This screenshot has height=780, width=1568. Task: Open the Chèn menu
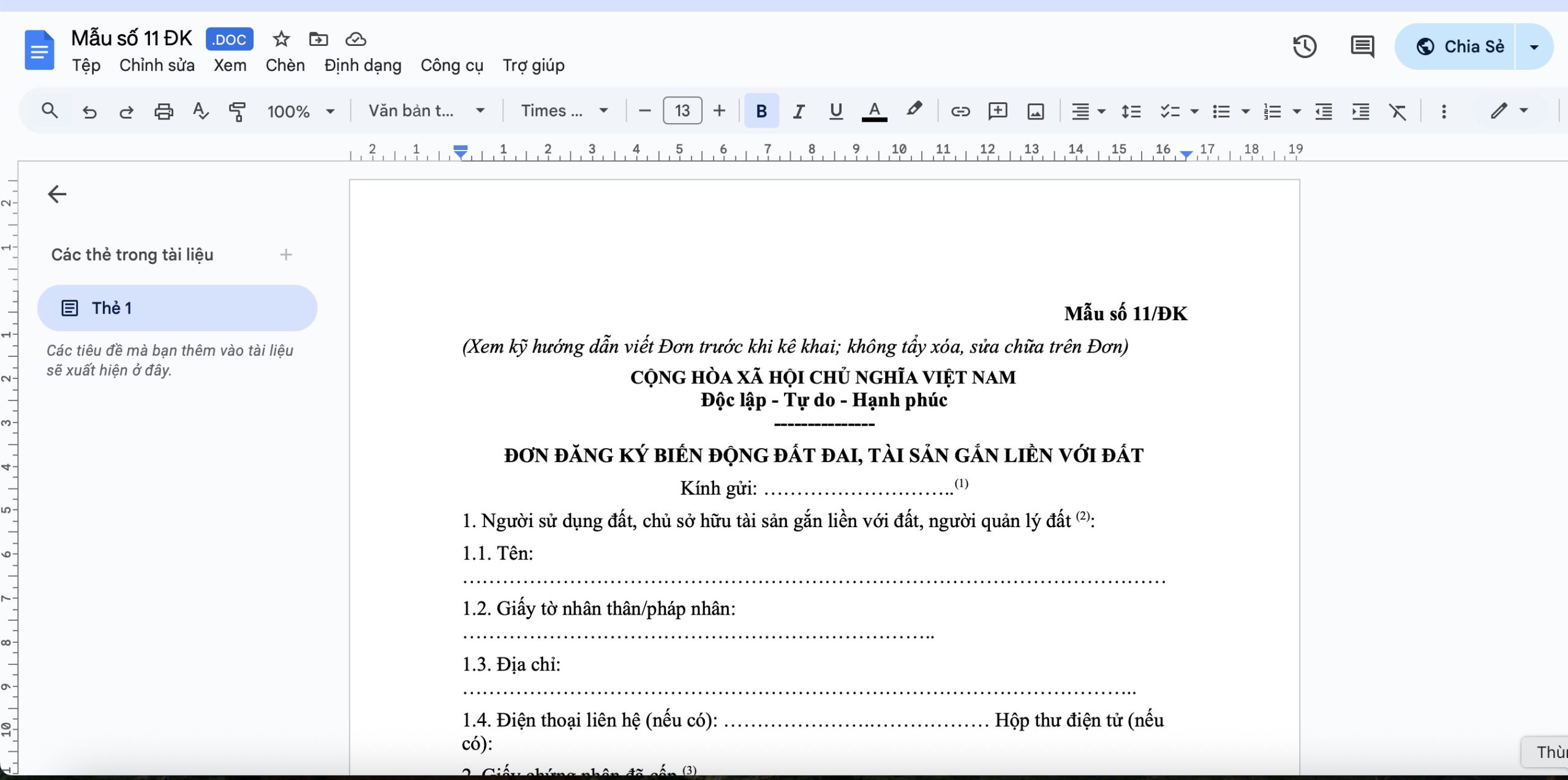click(x=285, y=66)
